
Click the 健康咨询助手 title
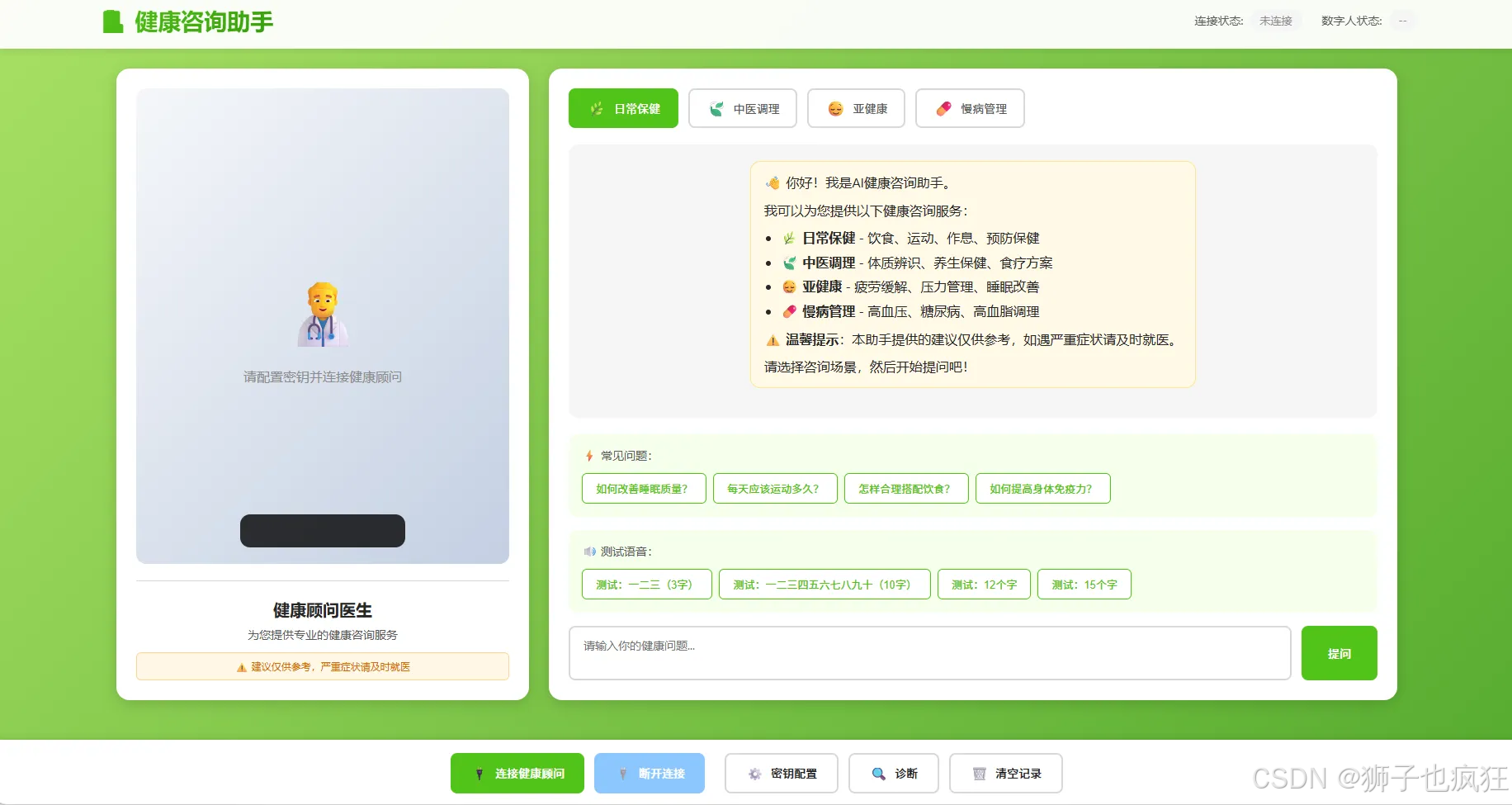(x=204, y=22)
